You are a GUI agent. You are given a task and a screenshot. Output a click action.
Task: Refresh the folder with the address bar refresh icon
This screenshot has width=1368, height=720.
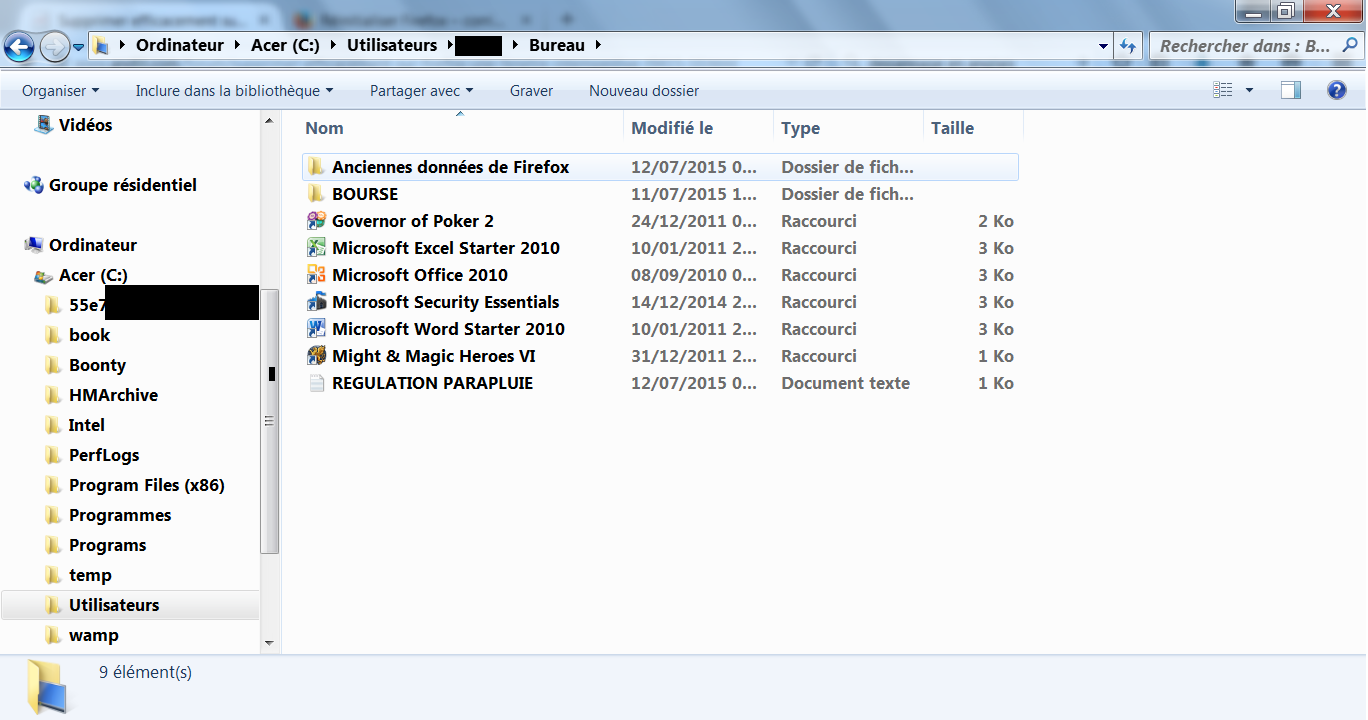coord(1129,45)
